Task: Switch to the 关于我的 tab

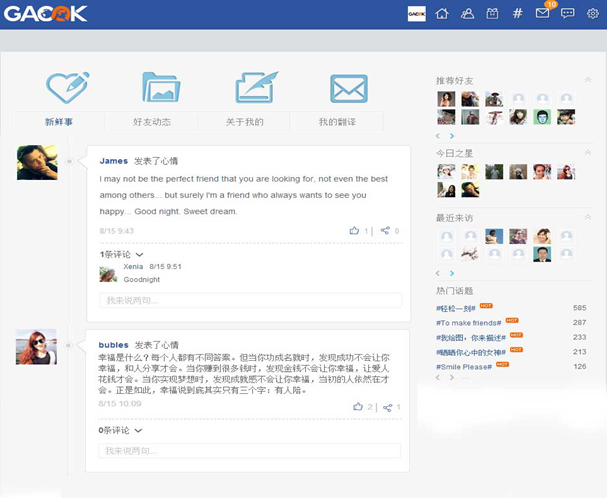Action: coord(245,122)
